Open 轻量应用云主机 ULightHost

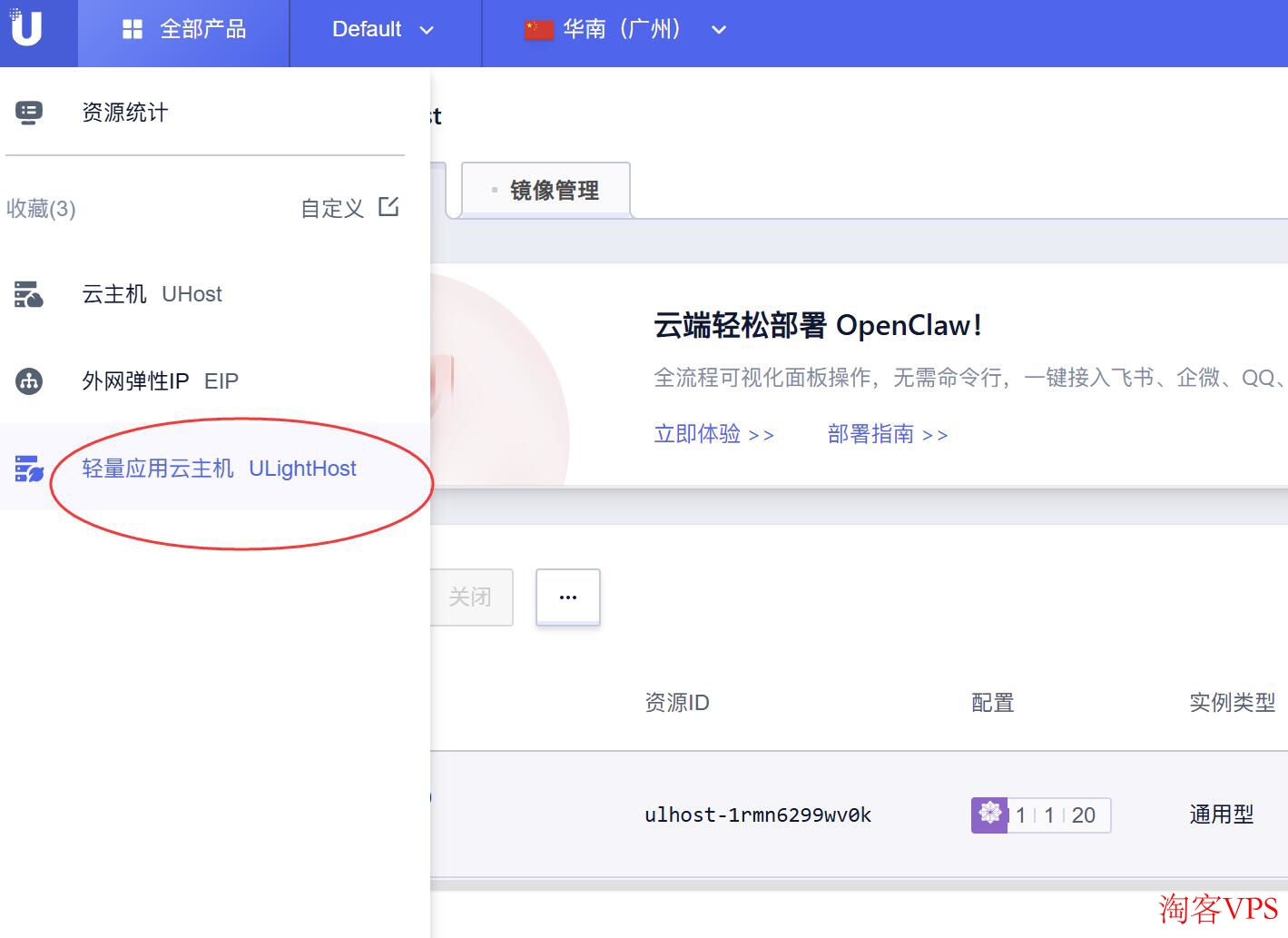[219, 469]
